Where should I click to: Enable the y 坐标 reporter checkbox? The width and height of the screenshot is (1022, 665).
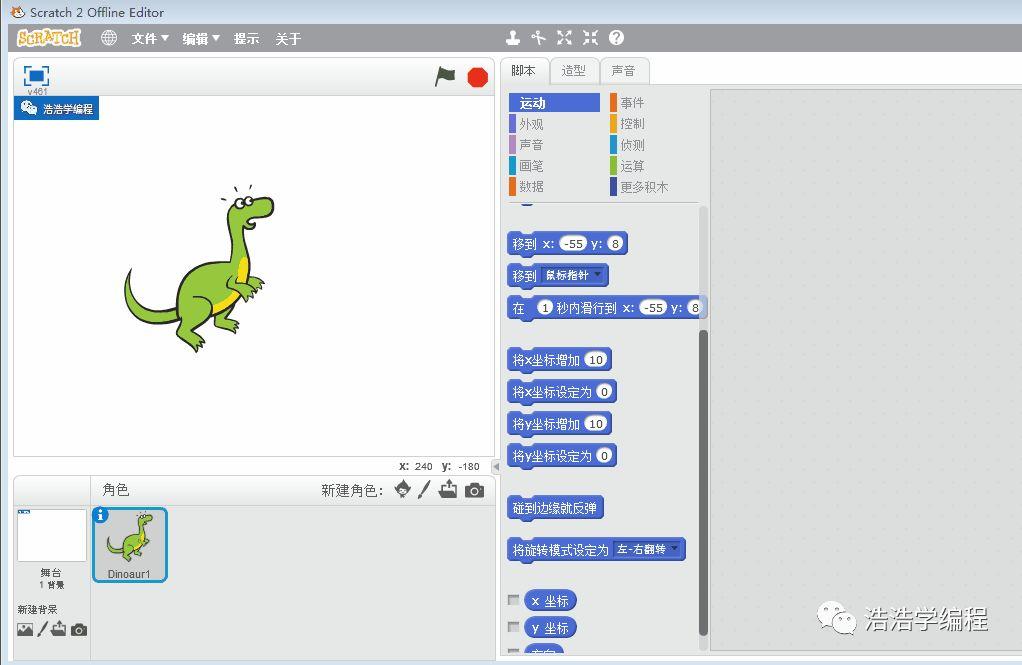click(x=514, y=627)
